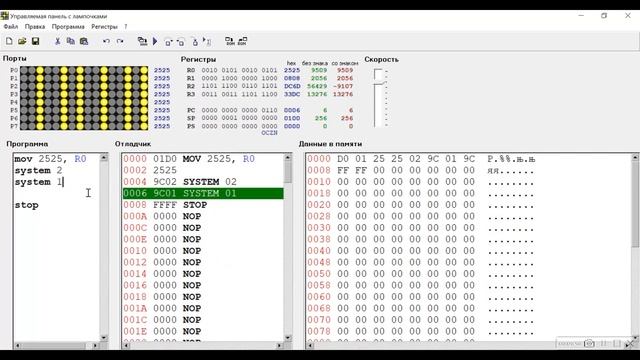Click SP register hex value 0100
This screenshot has width=640, height=360.
[292, 118]
